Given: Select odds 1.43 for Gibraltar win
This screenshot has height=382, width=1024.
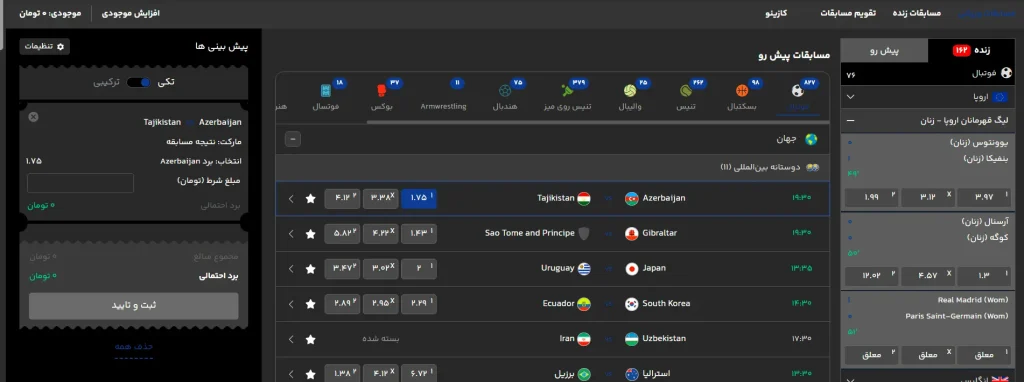Looking at the screenshot, I should [x=419, y=234].
